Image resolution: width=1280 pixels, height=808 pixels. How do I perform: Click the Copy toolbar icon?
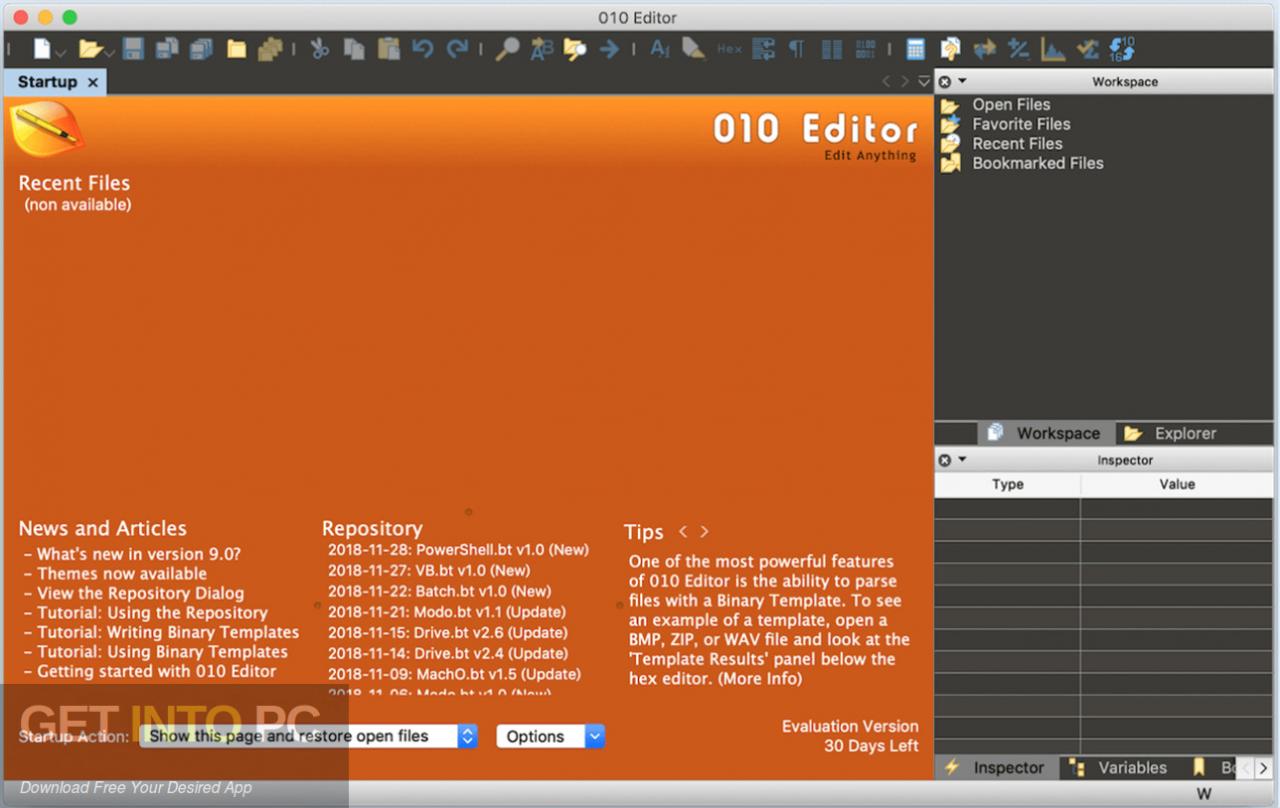pos(354,48)
